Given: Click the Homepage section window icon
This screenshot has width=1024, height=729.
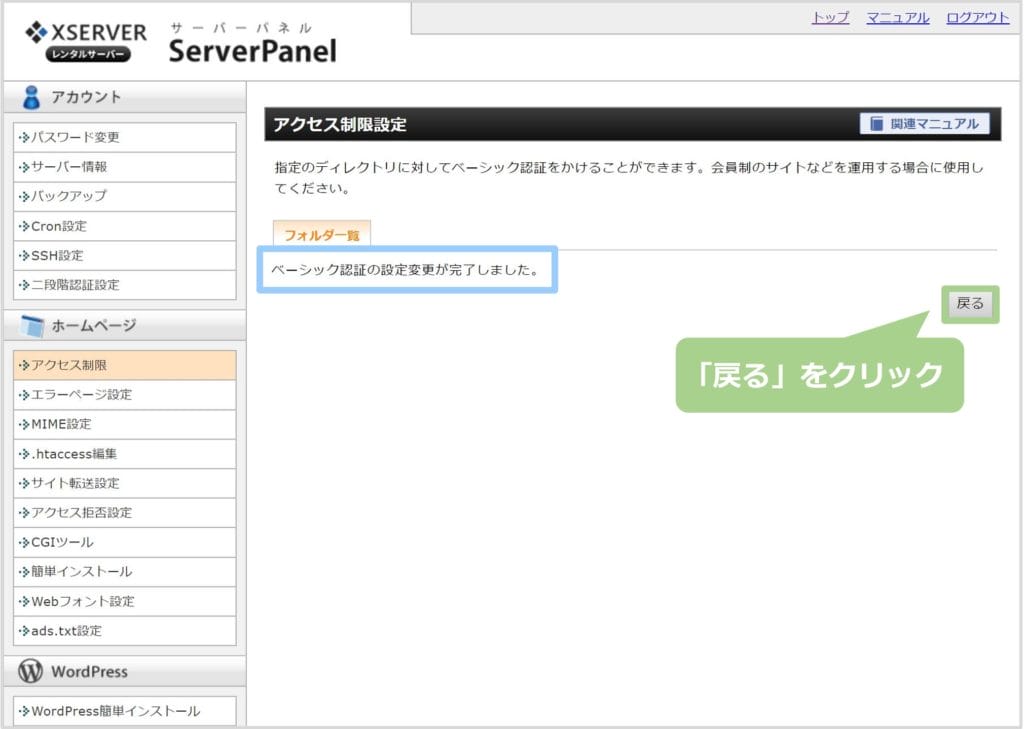Looking at the screenshot, I should coord(32,326).
